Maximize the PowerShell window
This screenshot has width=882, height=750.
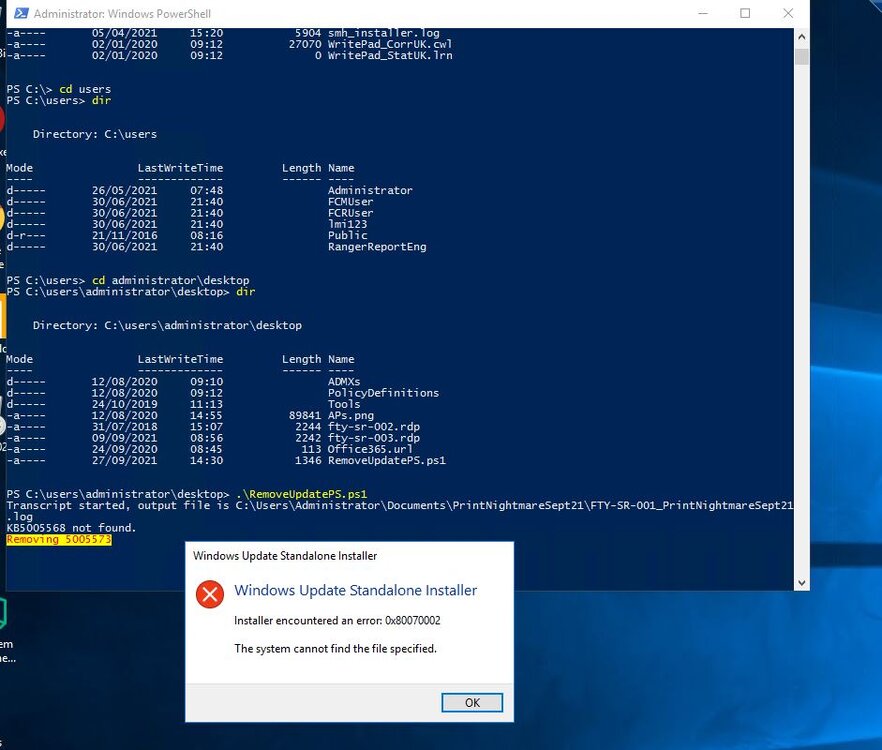coord(745,13)
